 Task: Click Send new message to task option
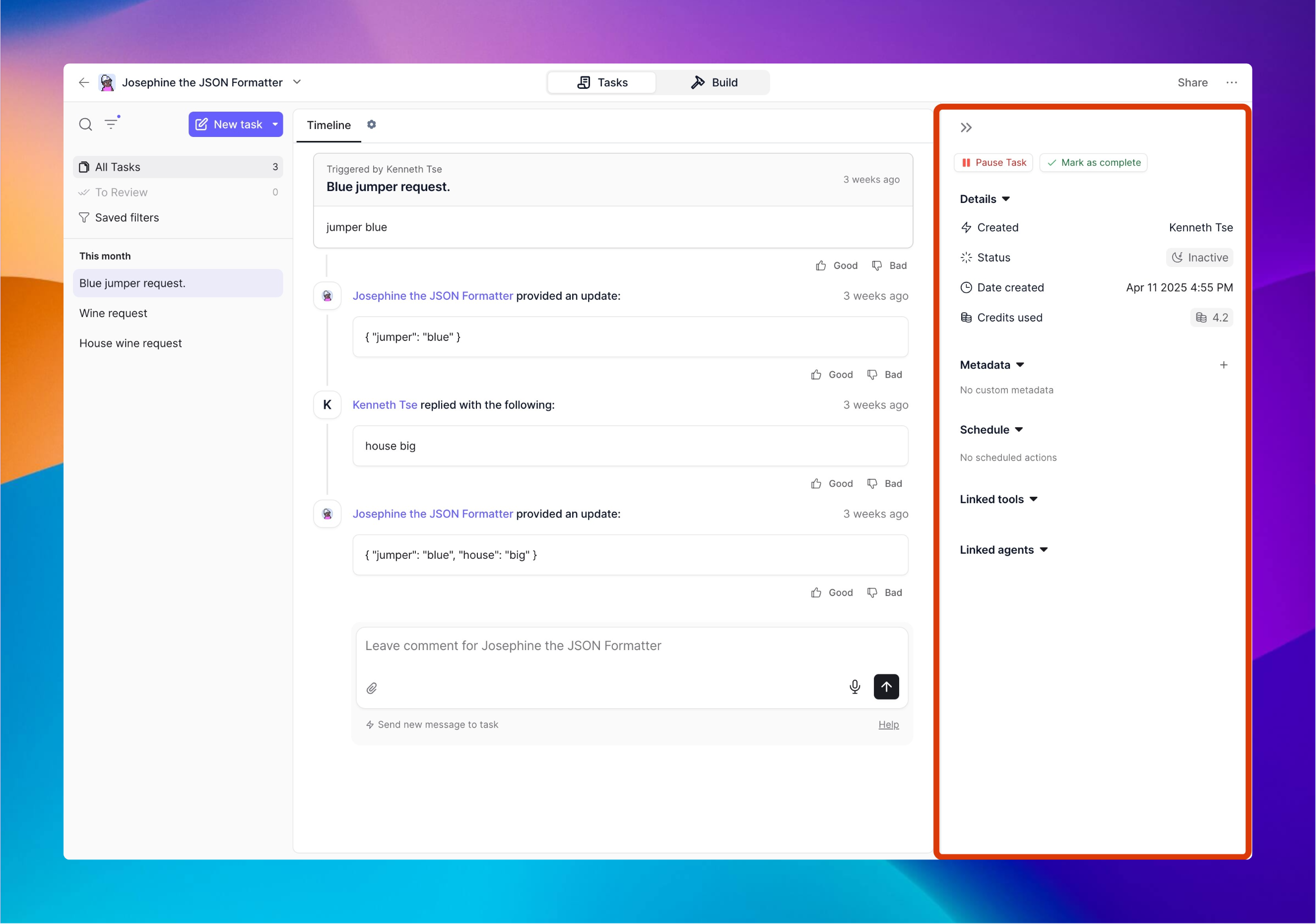pos(432,725)
